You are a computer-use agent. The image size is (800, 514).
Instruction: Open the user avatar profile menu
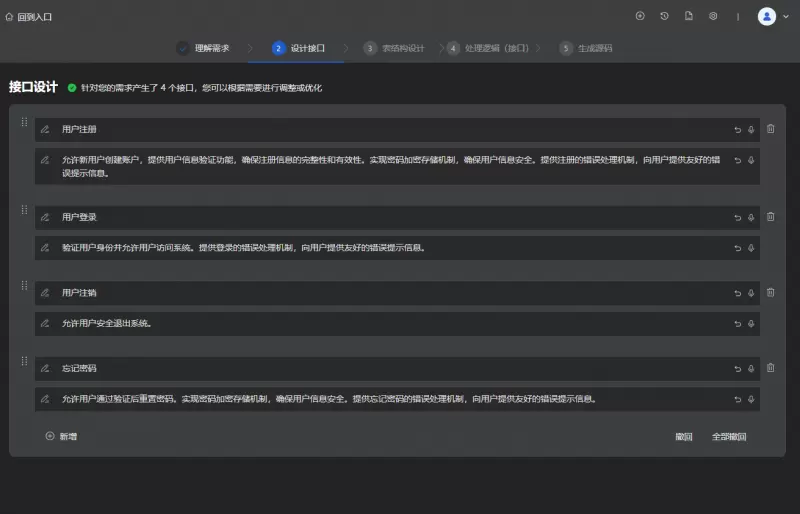(x=766, y=17)
